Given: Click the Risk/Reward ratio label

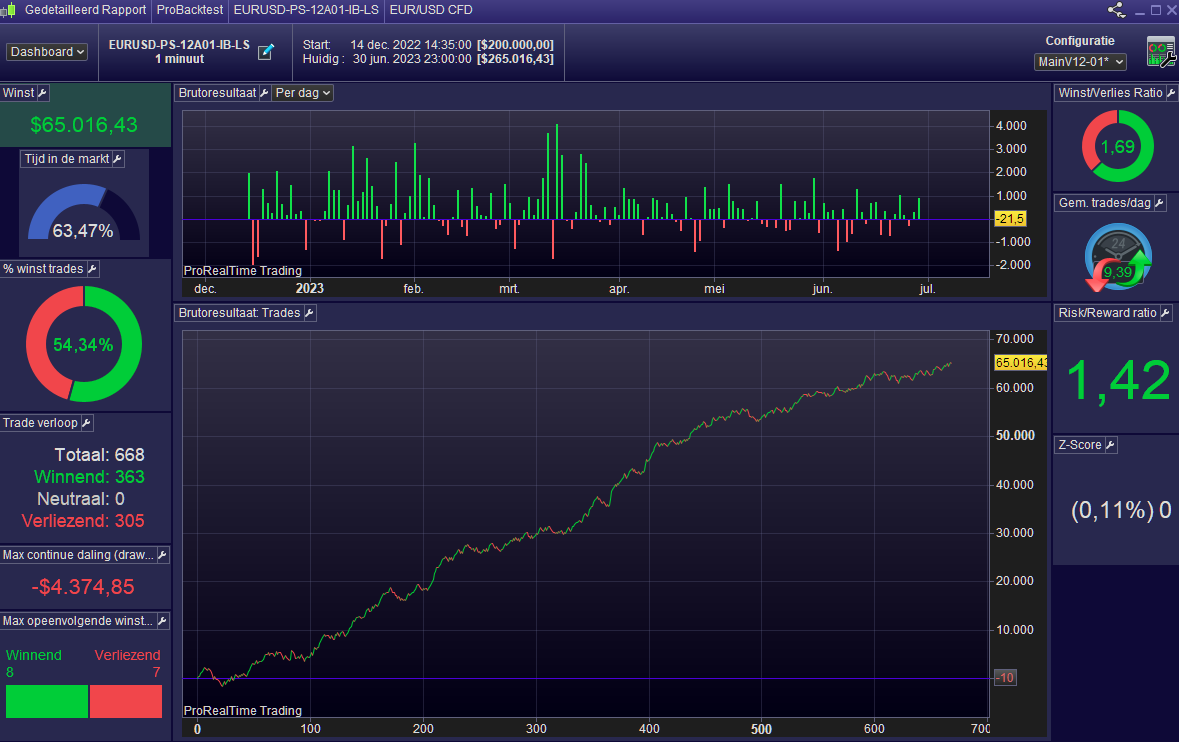Looking at the screenshot, I should (1107, 313).
